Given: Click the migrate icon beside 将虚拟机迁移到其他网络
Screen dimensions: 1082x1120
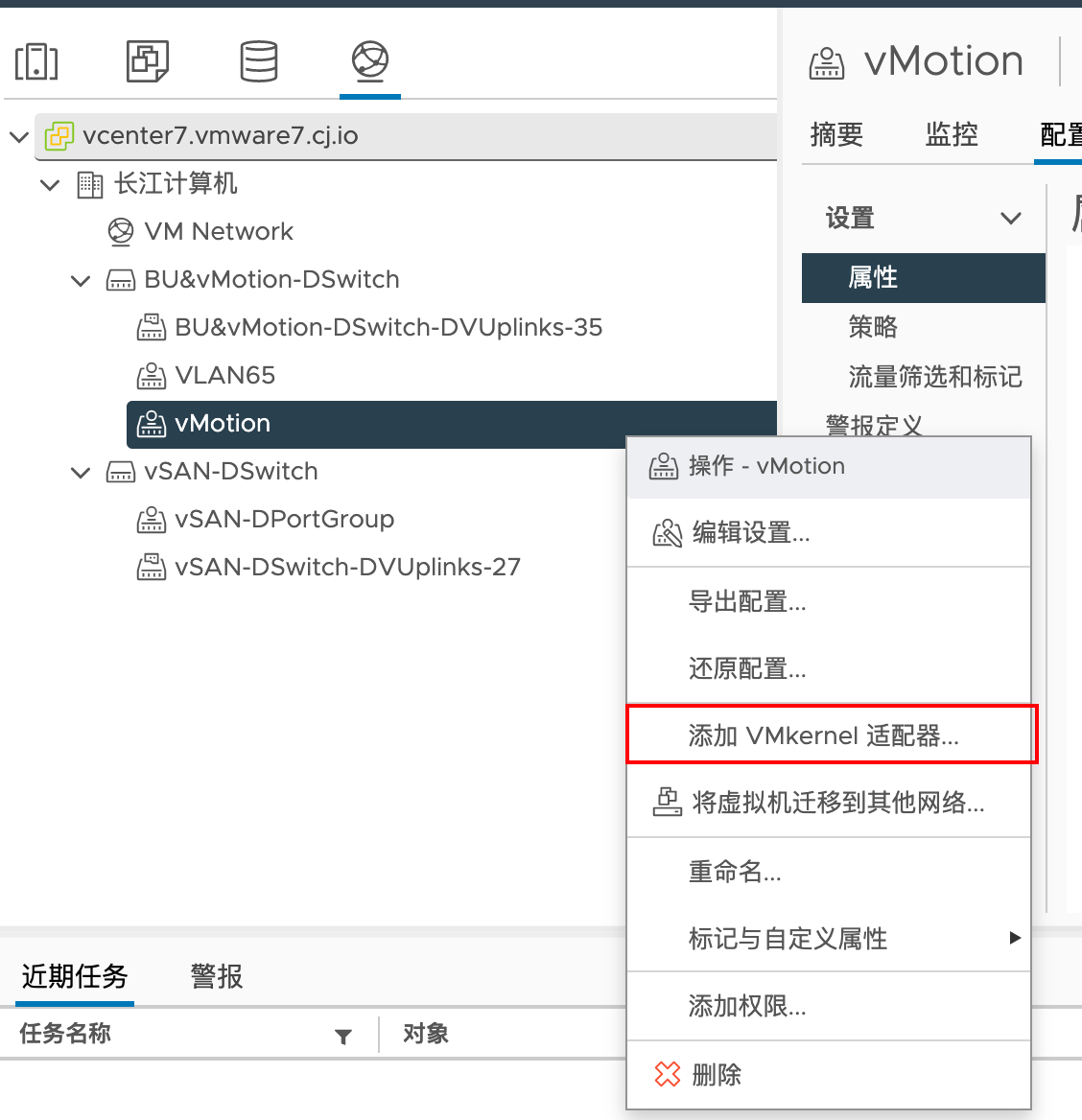Looking at the screenshot, I should click(x=668, y=803).
